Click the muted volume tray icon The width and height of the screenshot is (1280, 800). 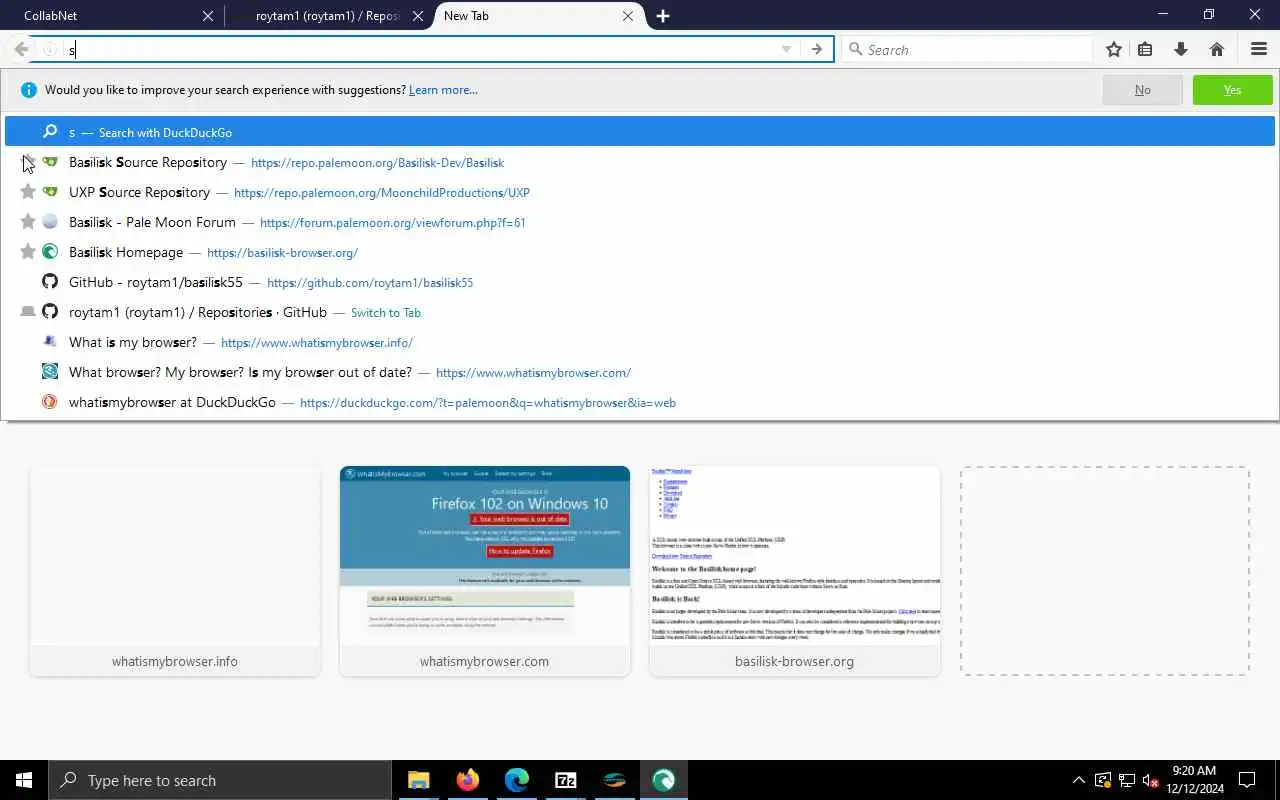click(x=1150, y=780)
